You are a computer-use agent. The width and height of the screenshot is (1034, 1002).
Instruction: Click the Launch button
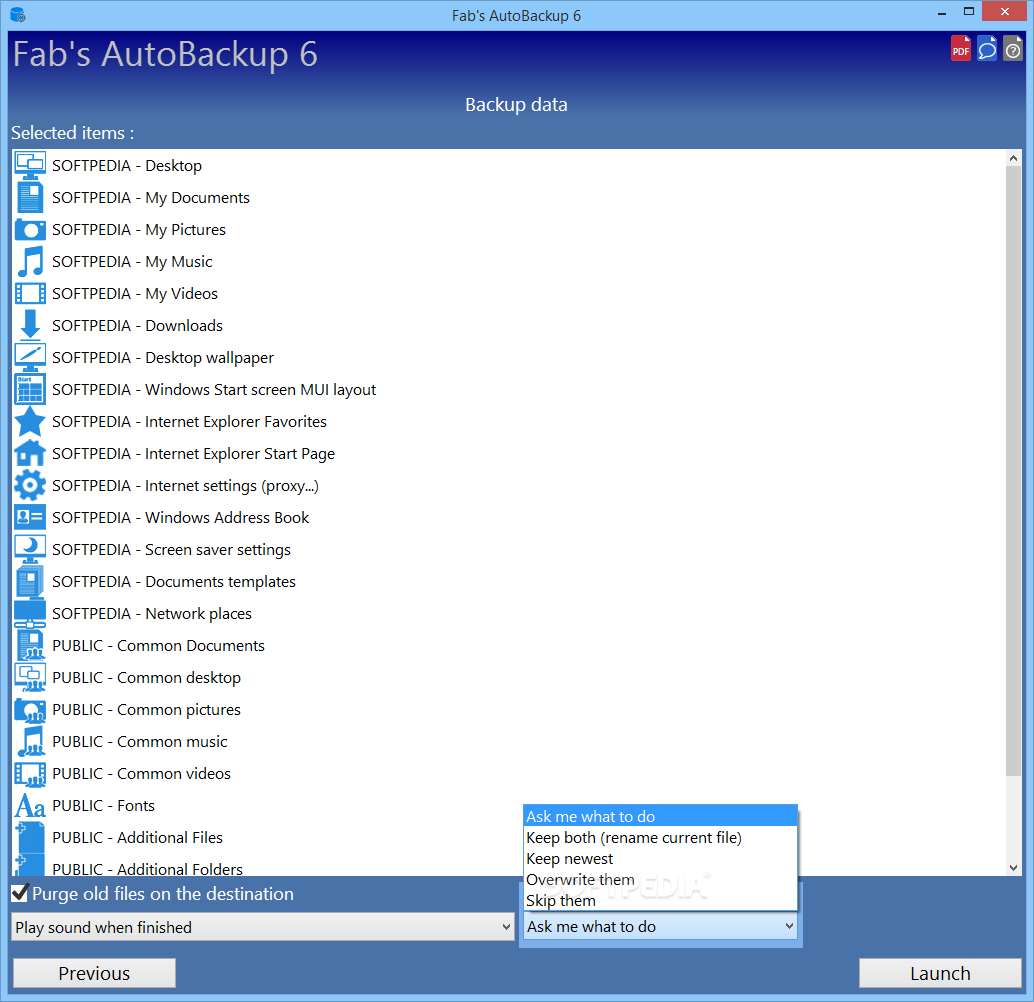(940, 973)
